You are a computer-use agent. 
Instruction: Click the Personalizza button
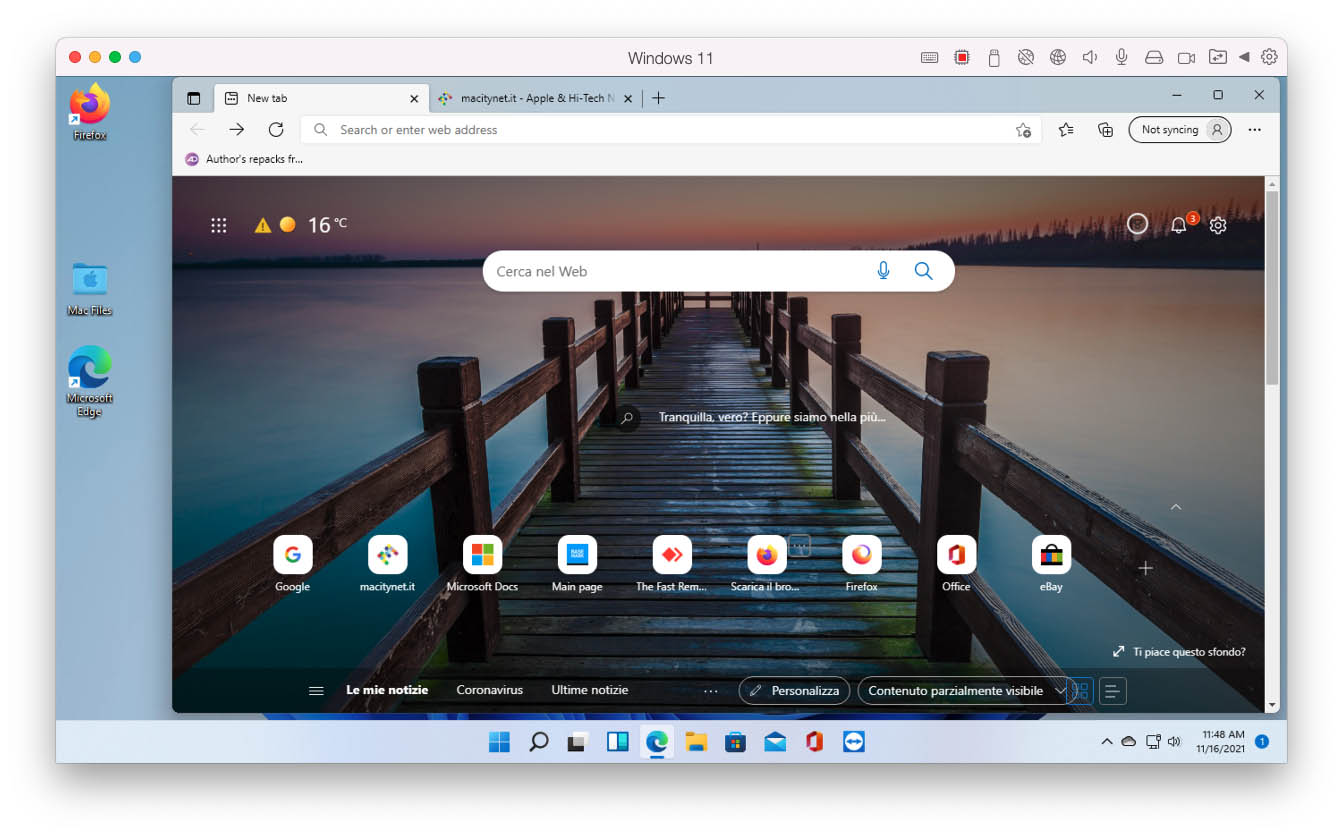[795, 691]
